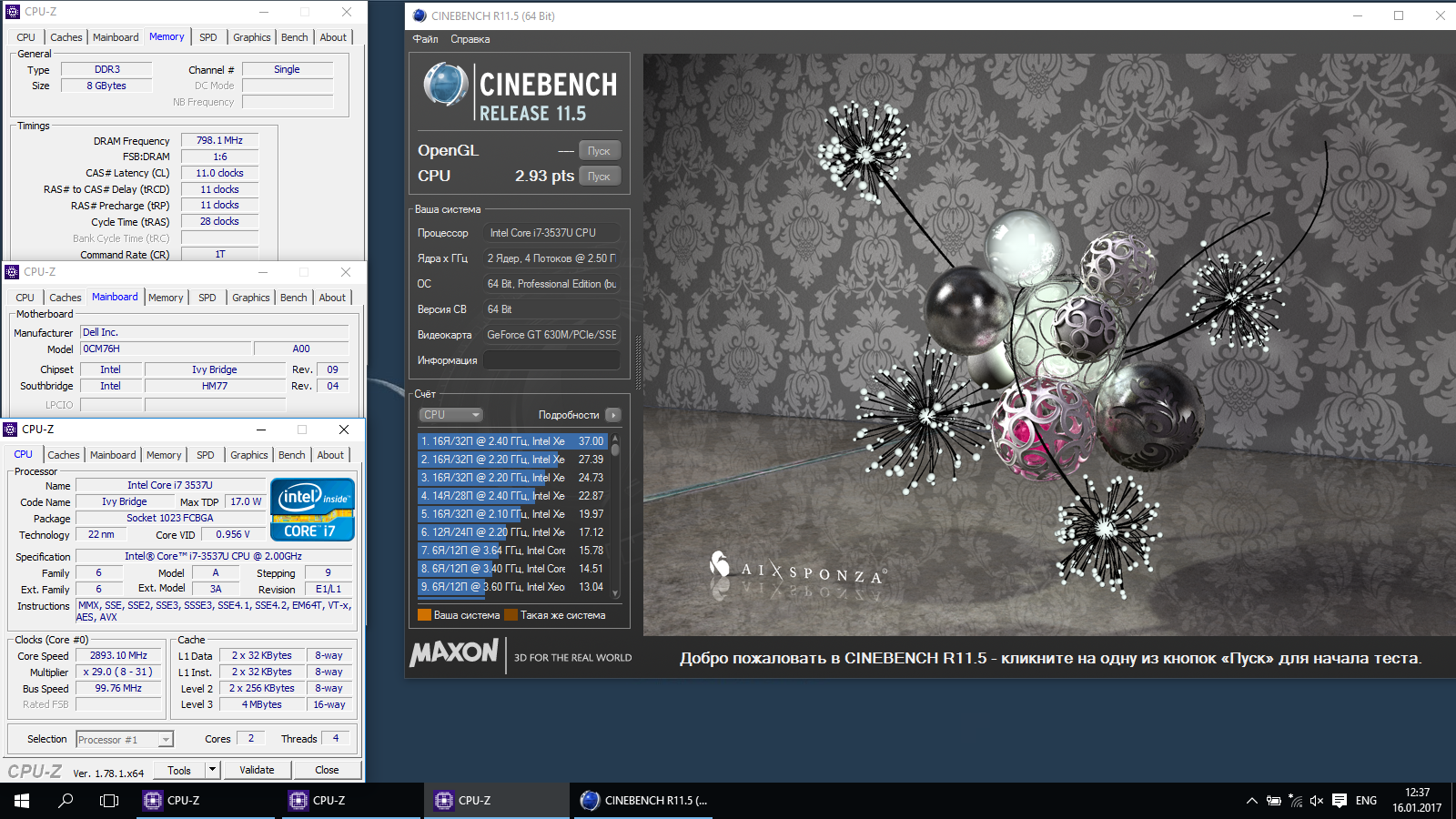
Task: Click the CINEBENCH title bar app icon
Action: (x=420, y=15)
